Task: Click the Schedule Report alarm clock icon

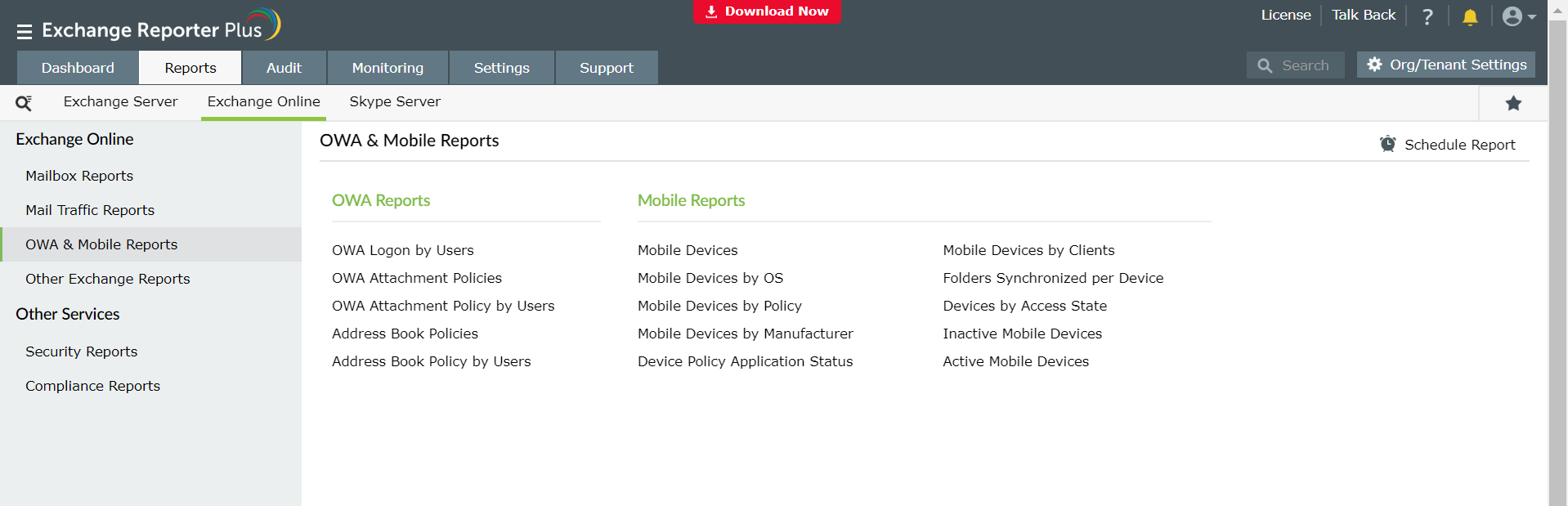Action: coord(1388,144)
